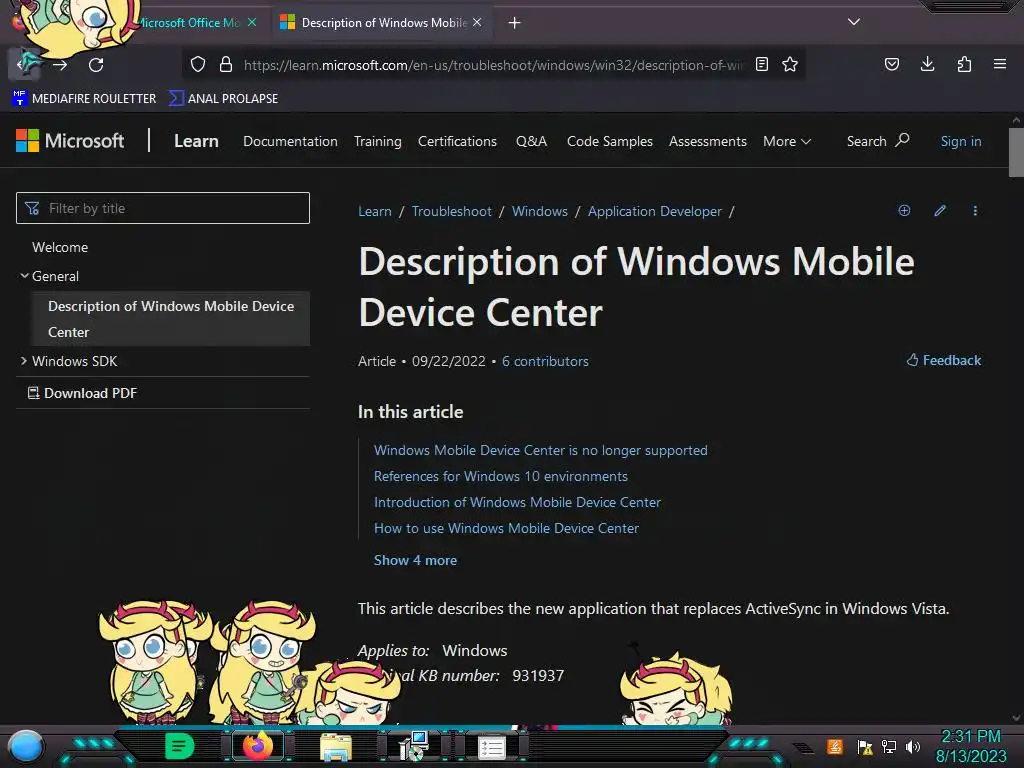1024x768 pixels.
Task: Open the Start orb in taskbar
Action: 26,746
